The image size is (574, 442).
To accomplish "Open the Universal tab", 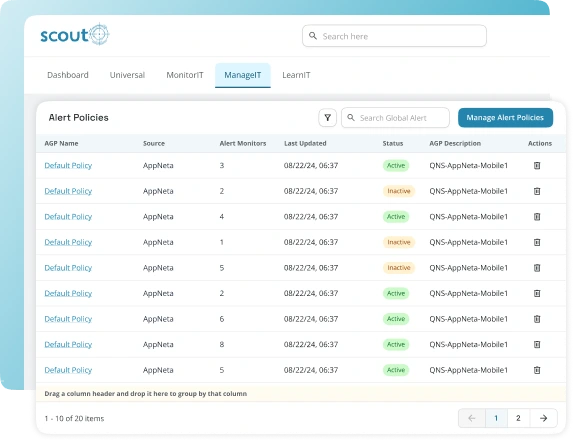I will click(127, 75).
